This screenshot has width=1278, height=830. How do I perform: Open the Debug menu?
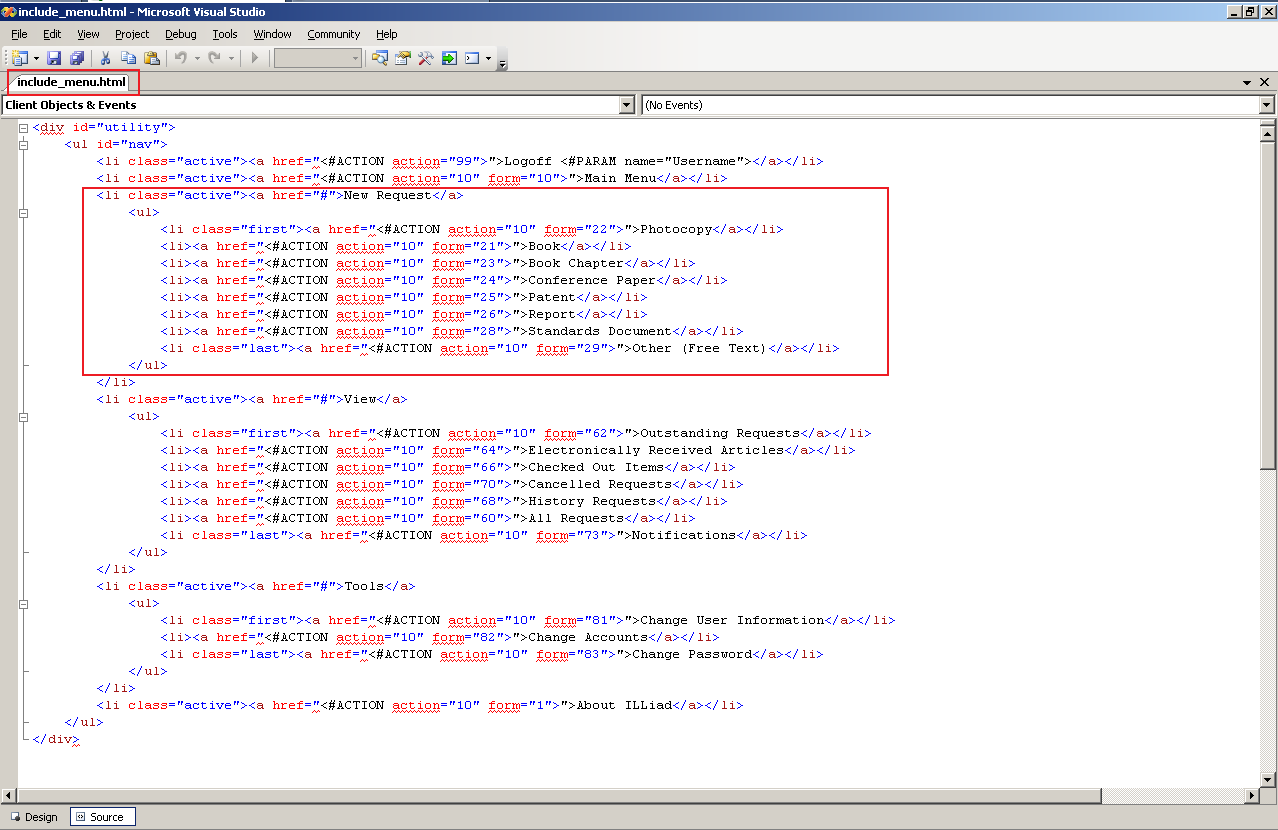coord(181,34)
